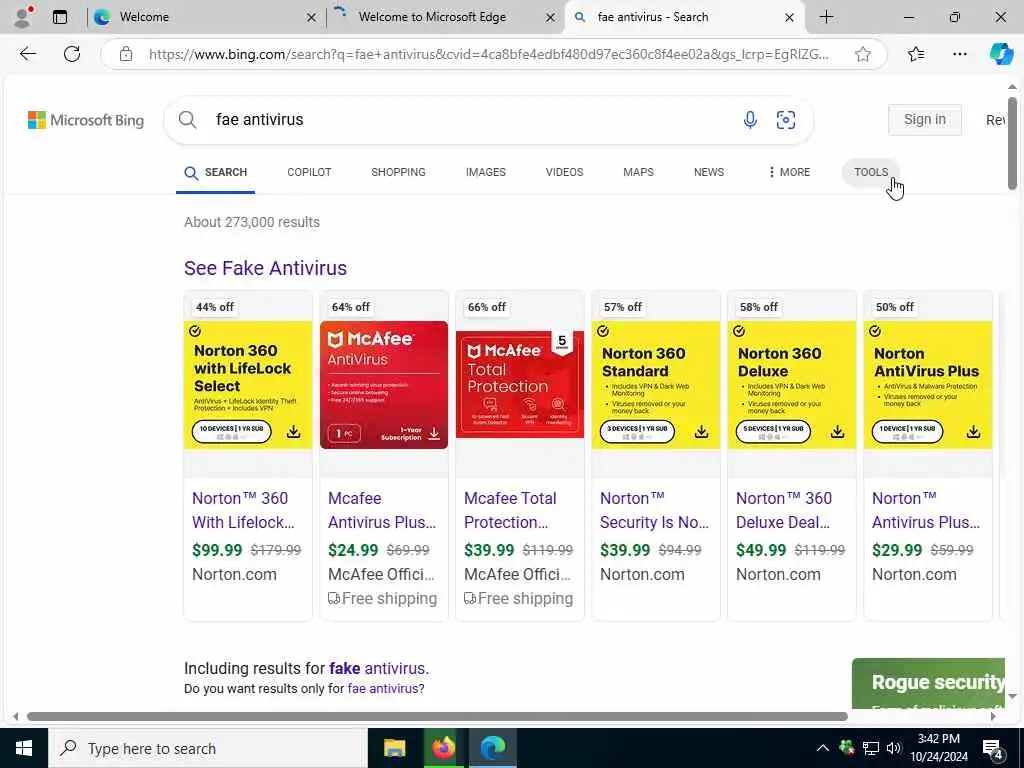Open the VIDEOS search tab

click(x=564, y=172)
